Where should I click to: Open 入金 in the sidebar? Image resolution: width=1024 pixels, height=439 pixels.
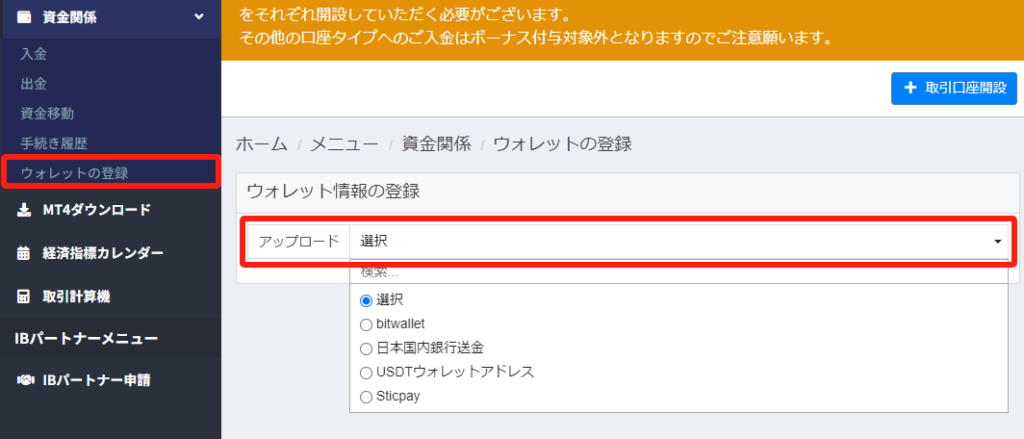pyautogui.click(x=34, y=53)
